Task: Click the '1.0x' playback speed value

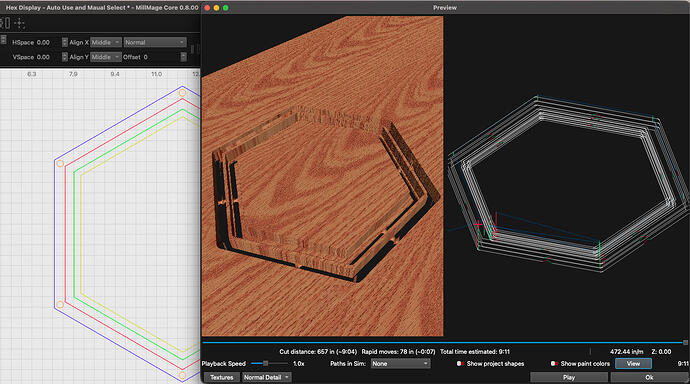Action: click(298, 364)
